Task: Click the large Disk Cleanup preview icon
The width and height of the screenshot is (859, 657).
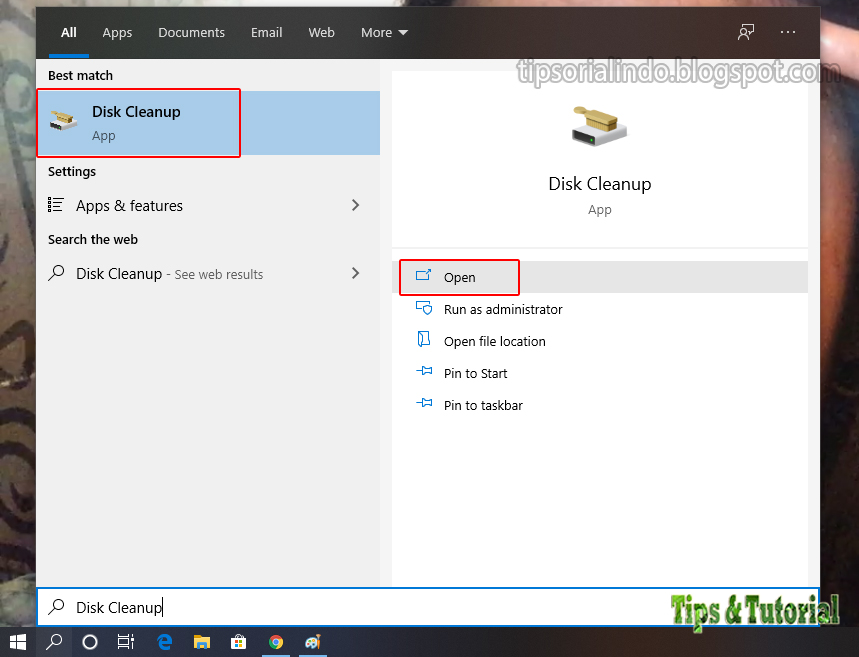Action: pos(599,126)
